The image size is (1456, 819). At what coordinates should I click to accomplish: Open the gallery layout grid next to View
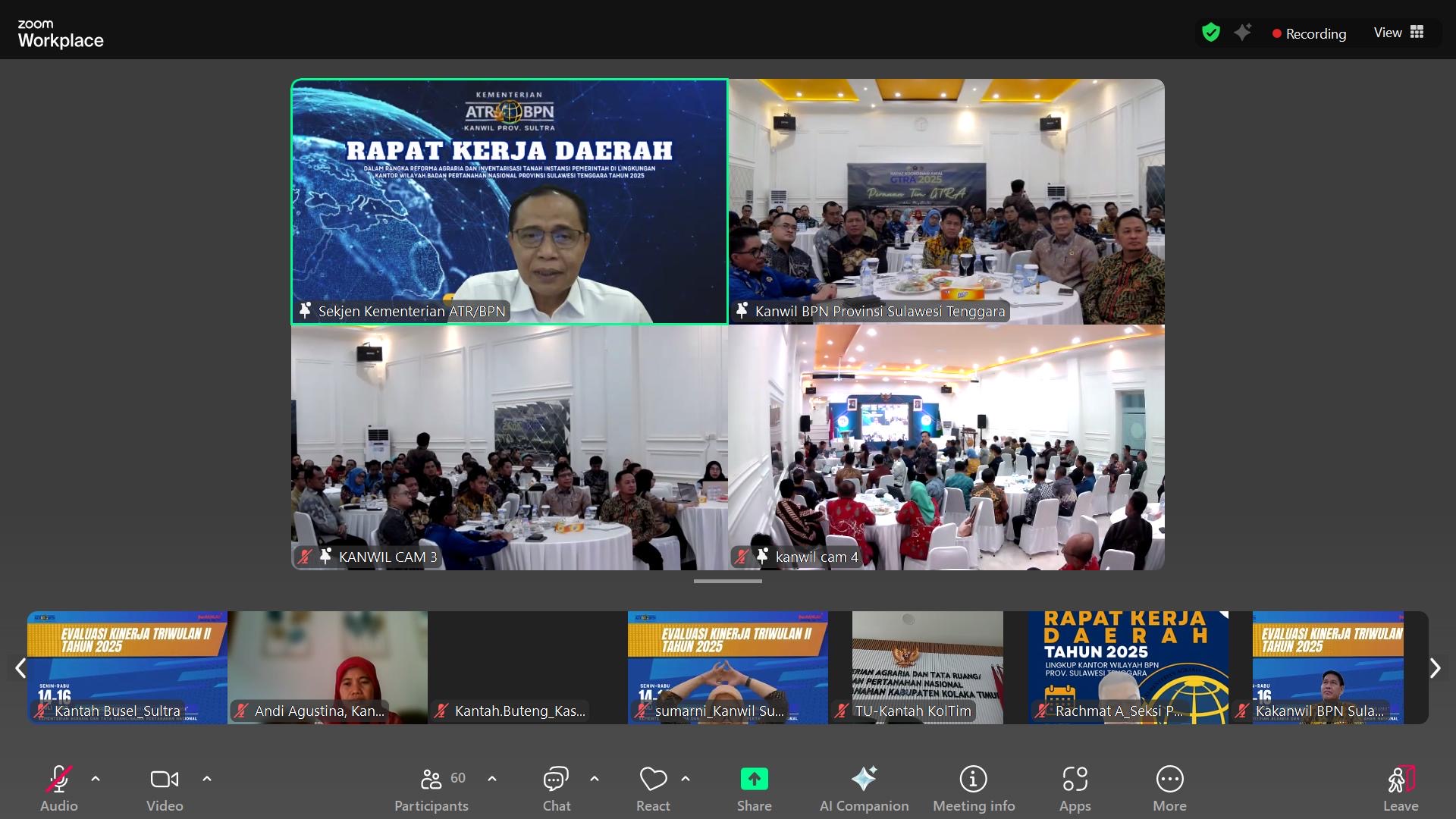(x=1419, y=33)
